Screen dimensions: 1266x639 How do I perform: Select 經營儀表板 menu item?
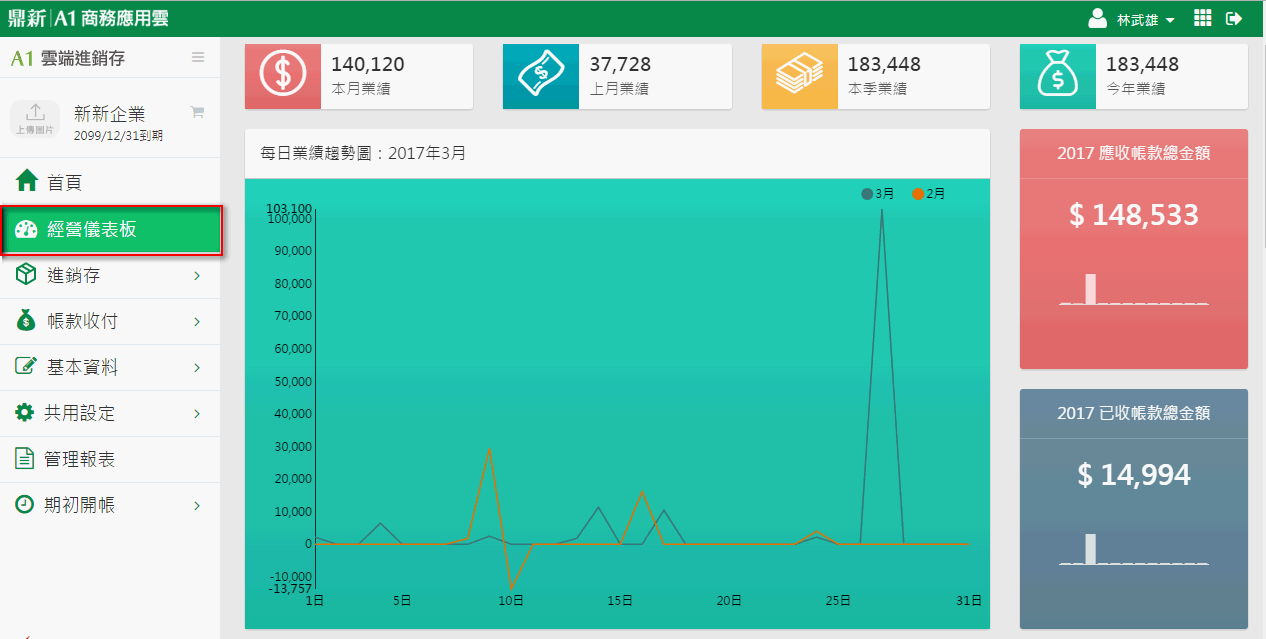[110, 230]
